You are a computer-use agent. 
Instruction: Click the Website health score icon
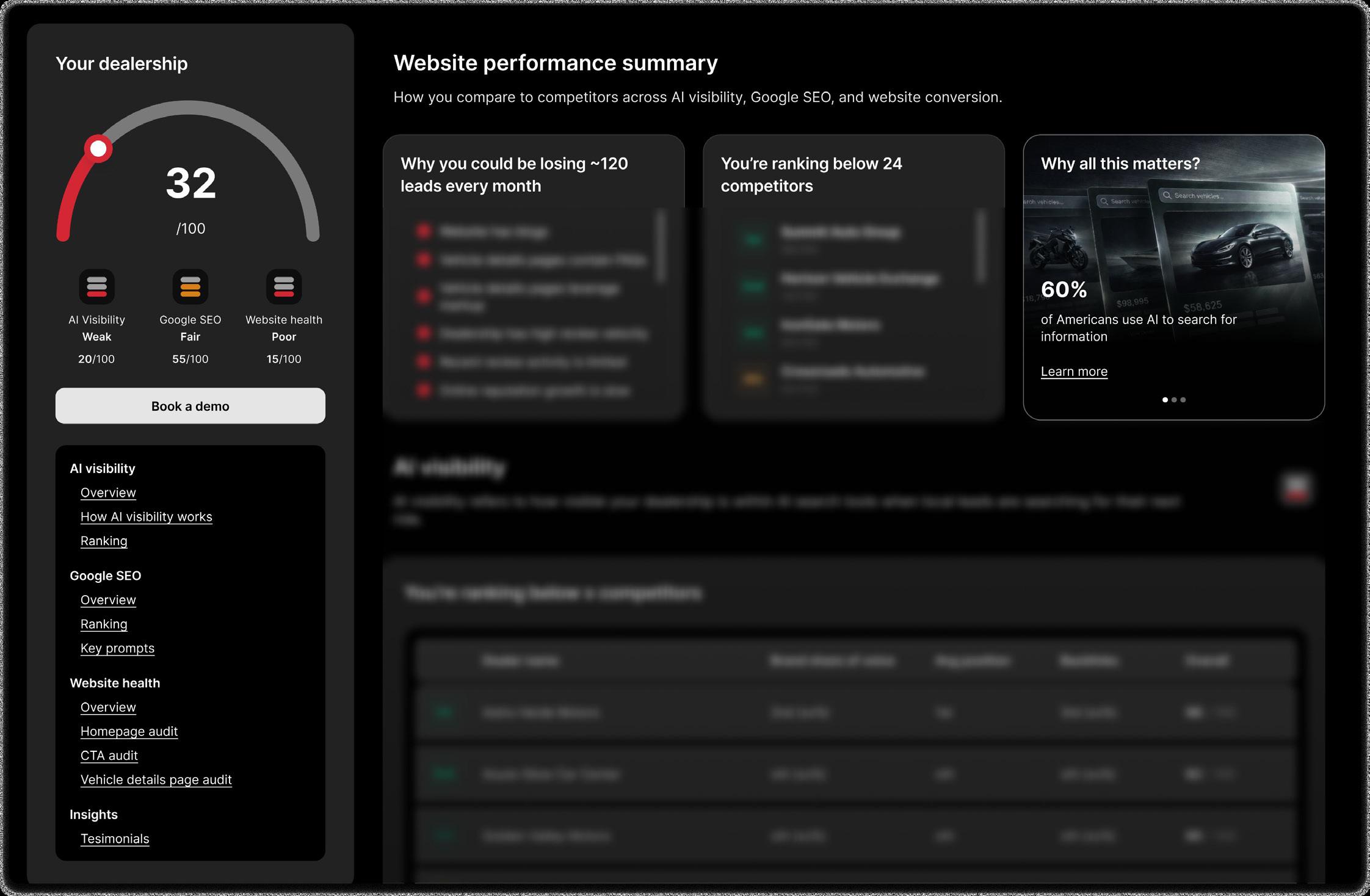[x=284, y=286]
